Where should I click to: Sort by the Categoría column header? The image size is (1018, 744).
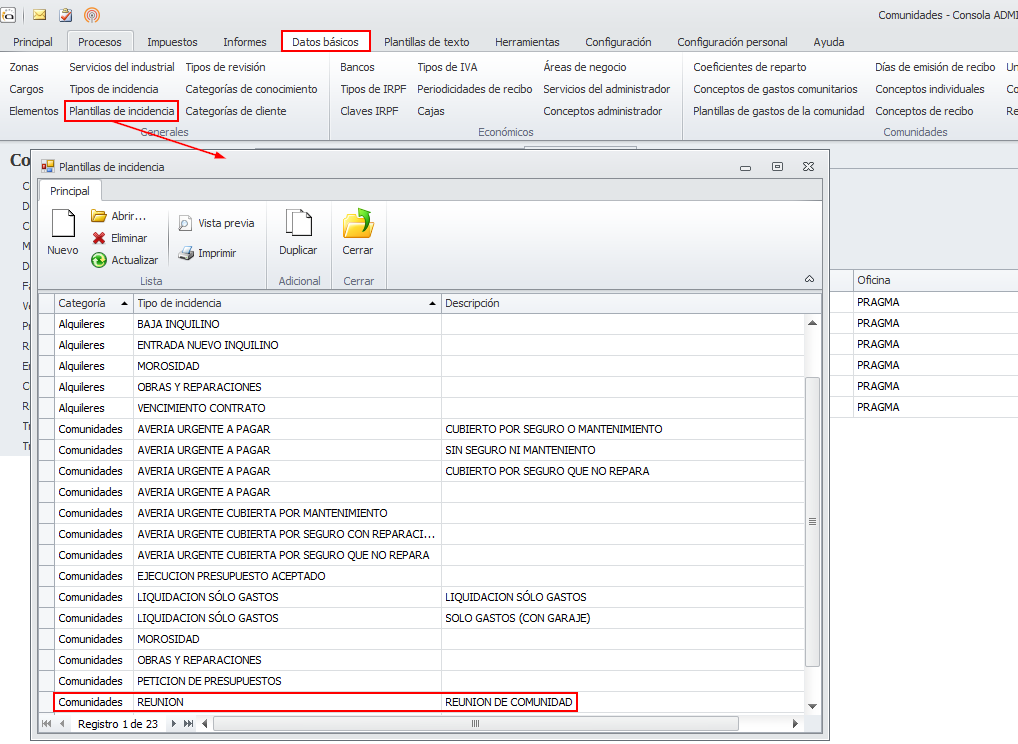(x=93, y=303)
